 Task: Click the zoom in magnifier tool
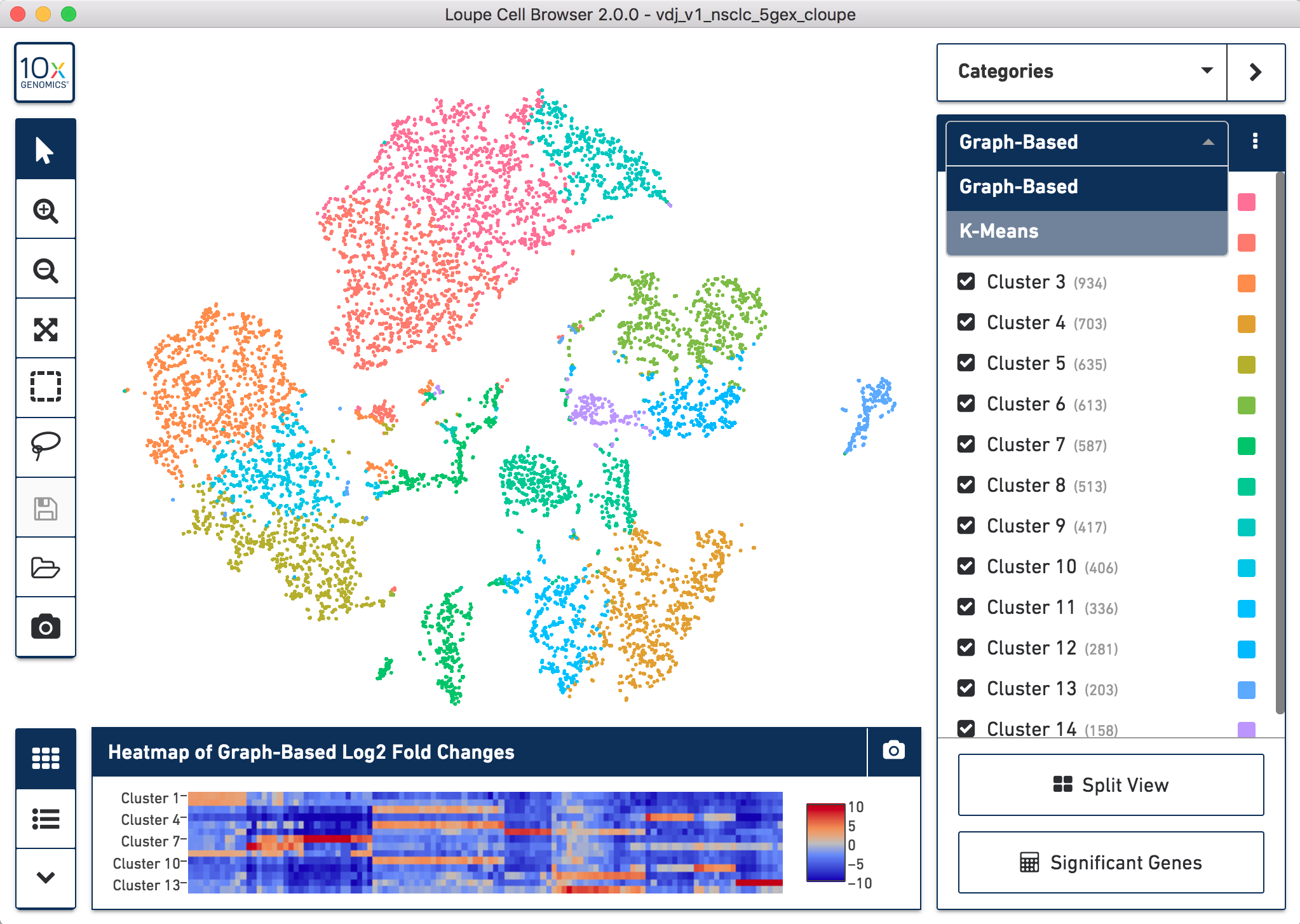(x=45, y=210)
